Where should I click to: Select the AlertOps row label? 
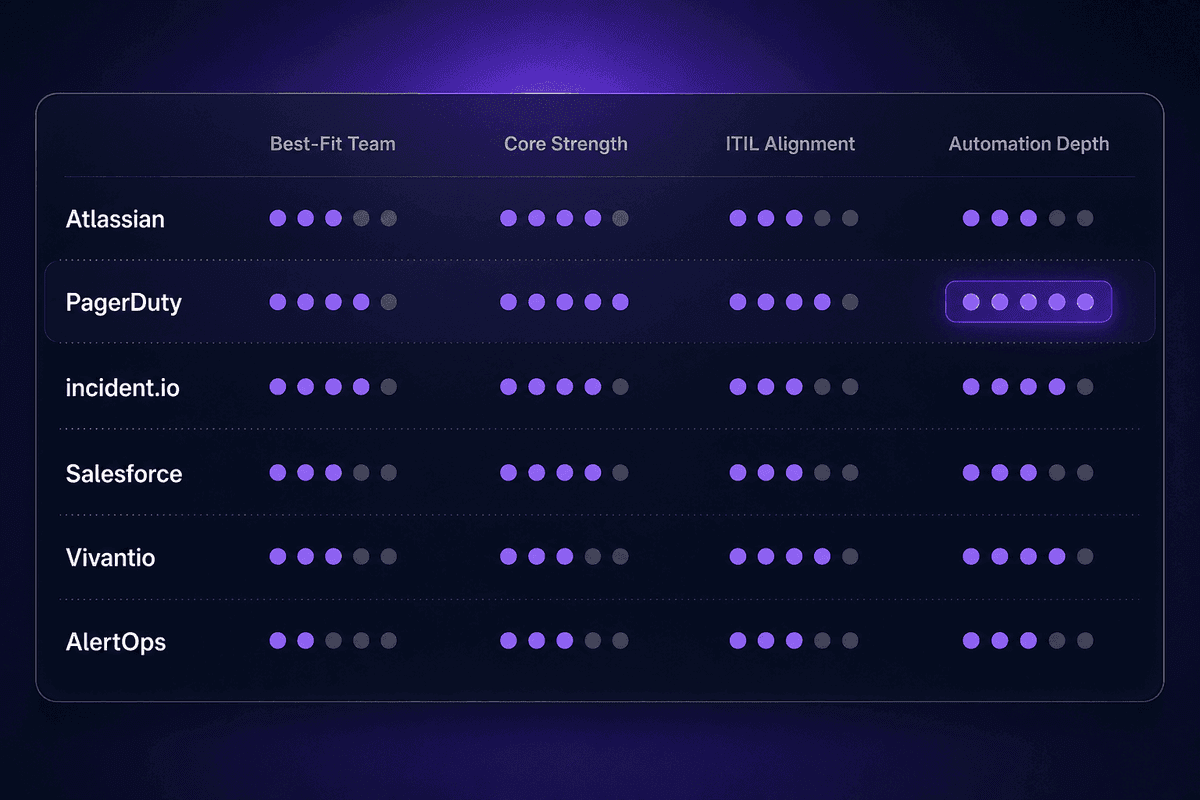tap(116, 641)
